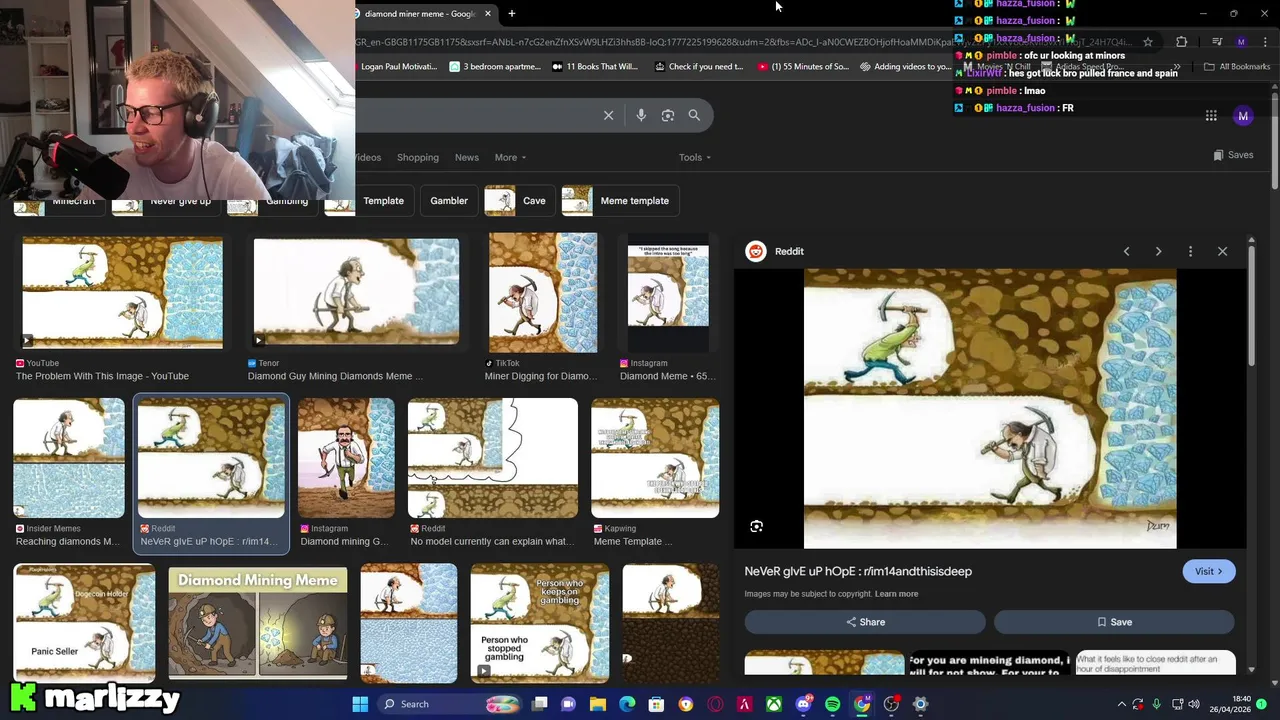
Task: Show more bookmarks with the overflow chevron
Action: pyautogui.click(x=1177, y=67)
